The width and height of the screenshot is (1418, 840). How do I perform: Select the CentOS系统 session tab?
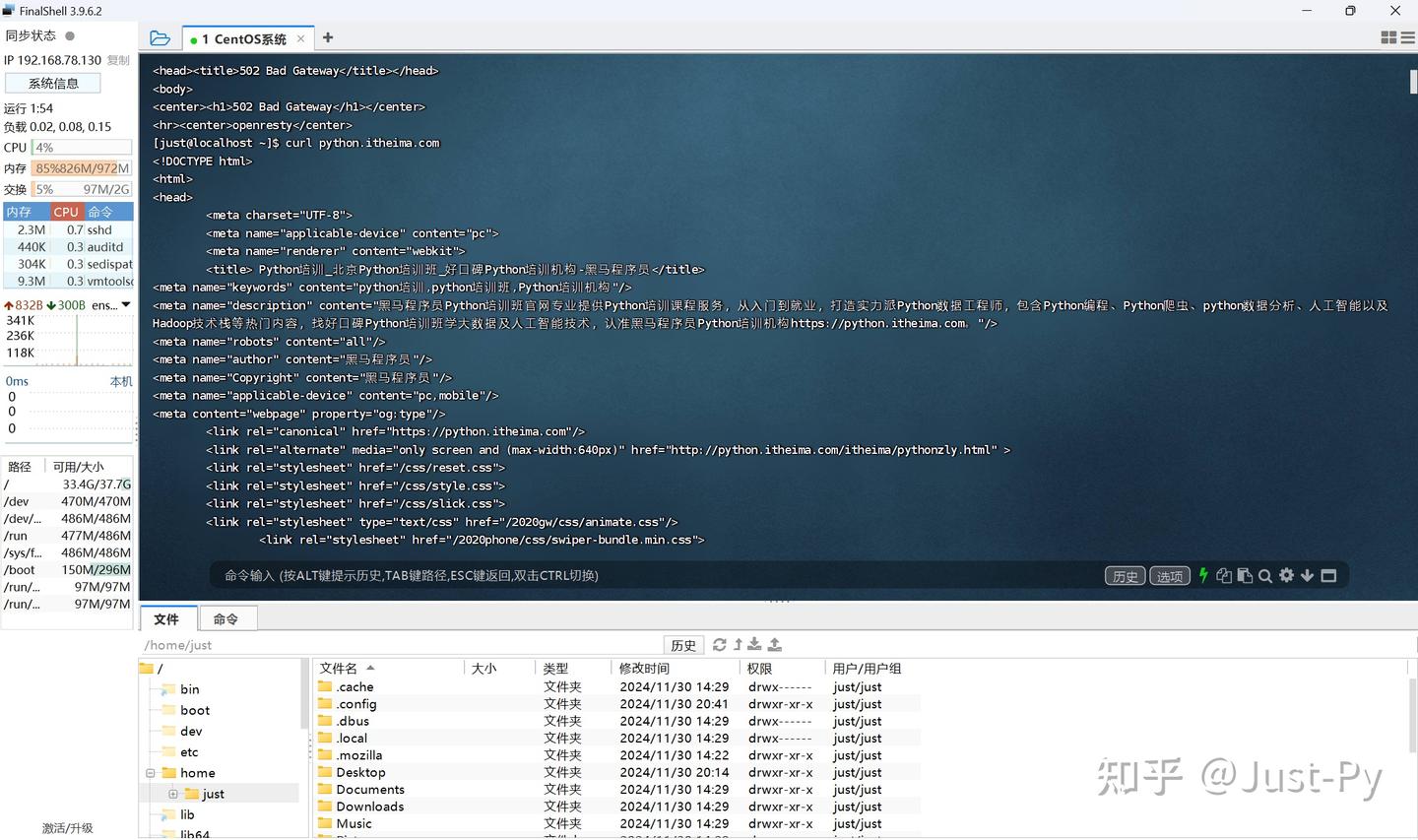tap(247, 38)
